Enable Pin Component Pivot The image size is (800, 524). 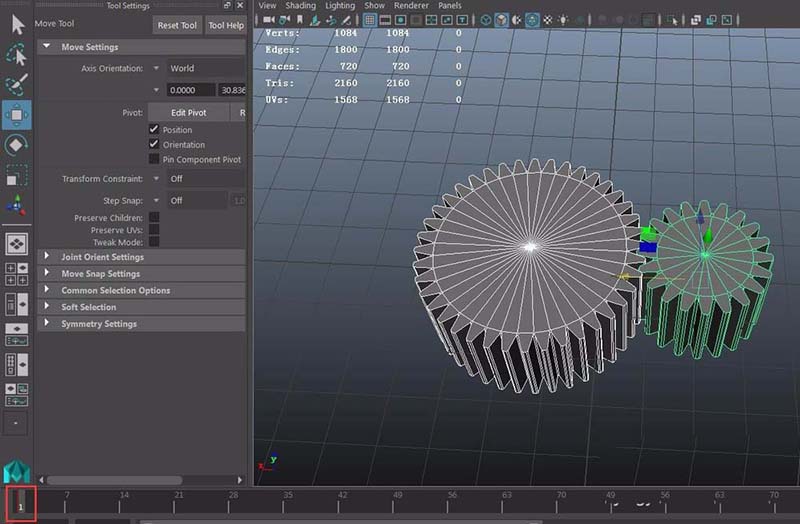pos(154,159)
